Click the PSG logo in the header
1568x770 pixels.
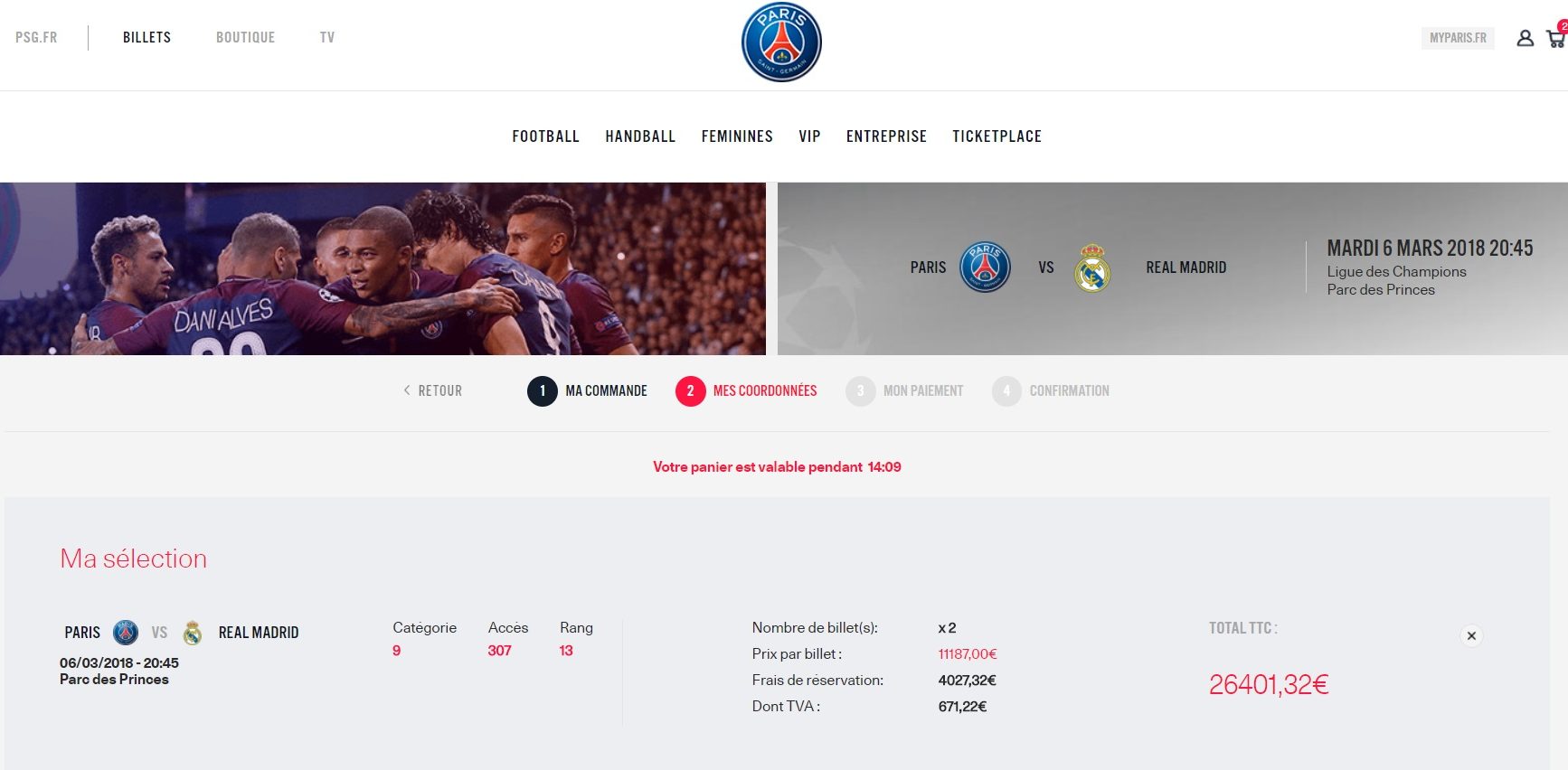(781, 42)
